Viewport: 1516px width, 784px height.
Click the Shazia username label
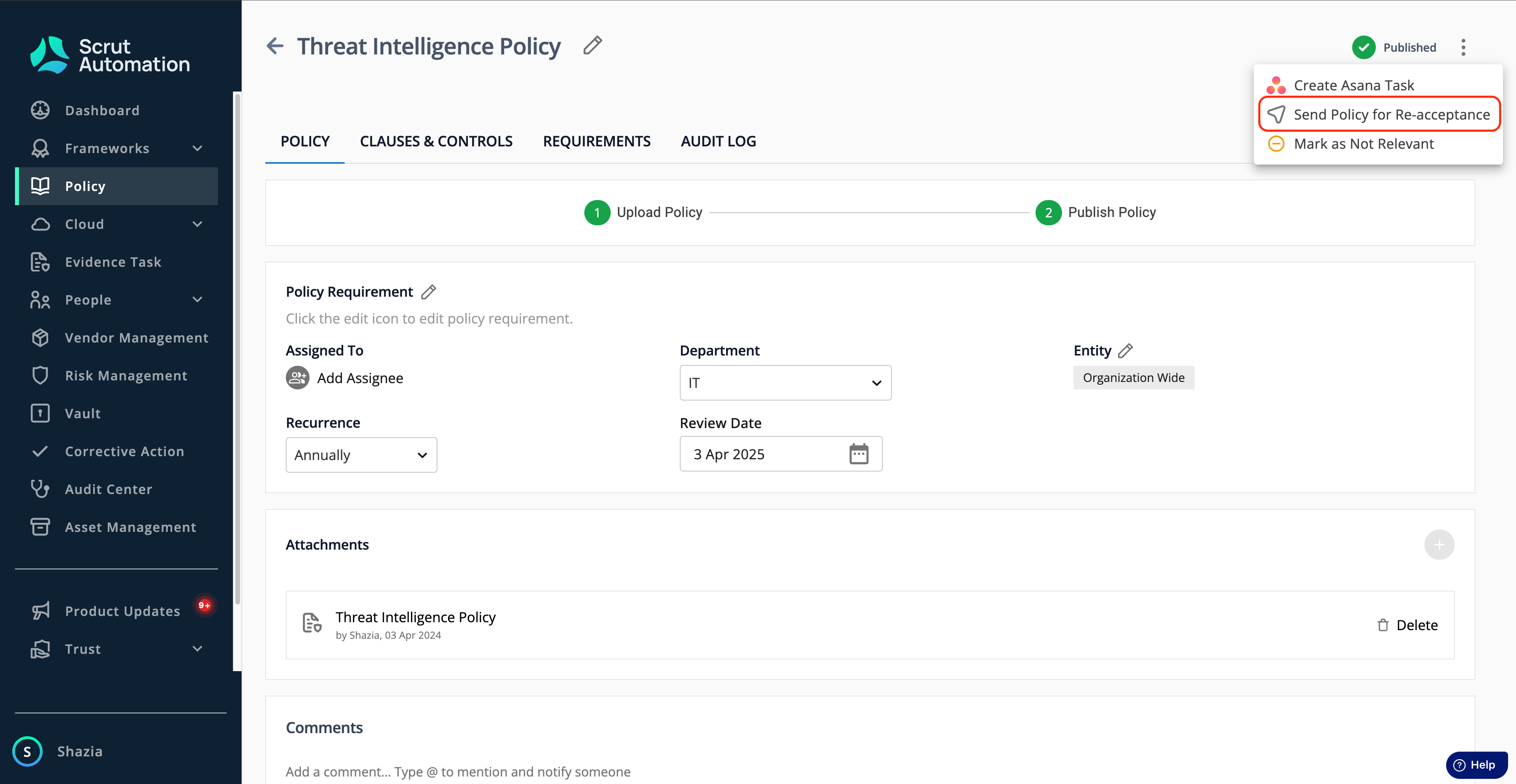click(79, 751)
